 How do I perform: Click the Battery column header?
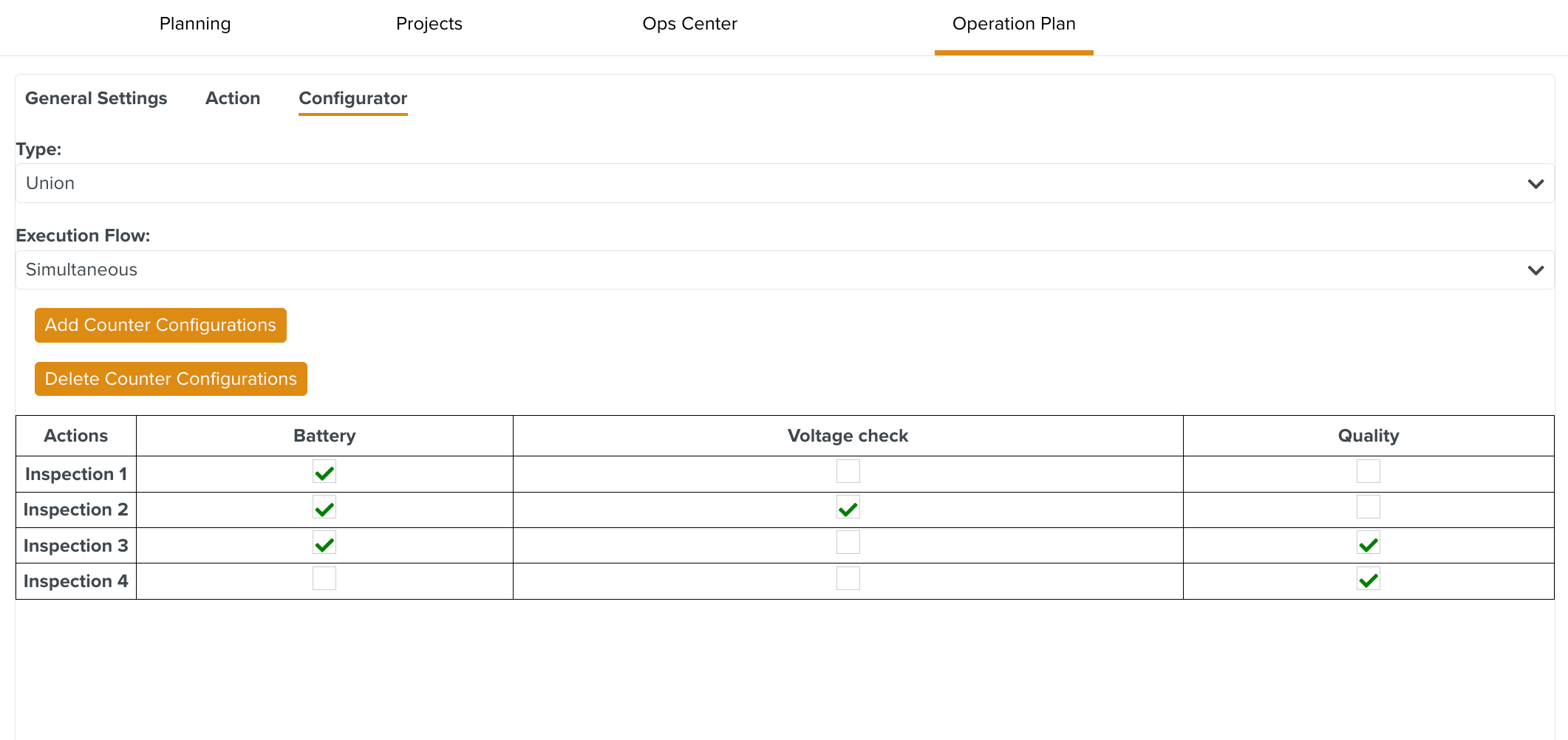[x=324, y=436]
